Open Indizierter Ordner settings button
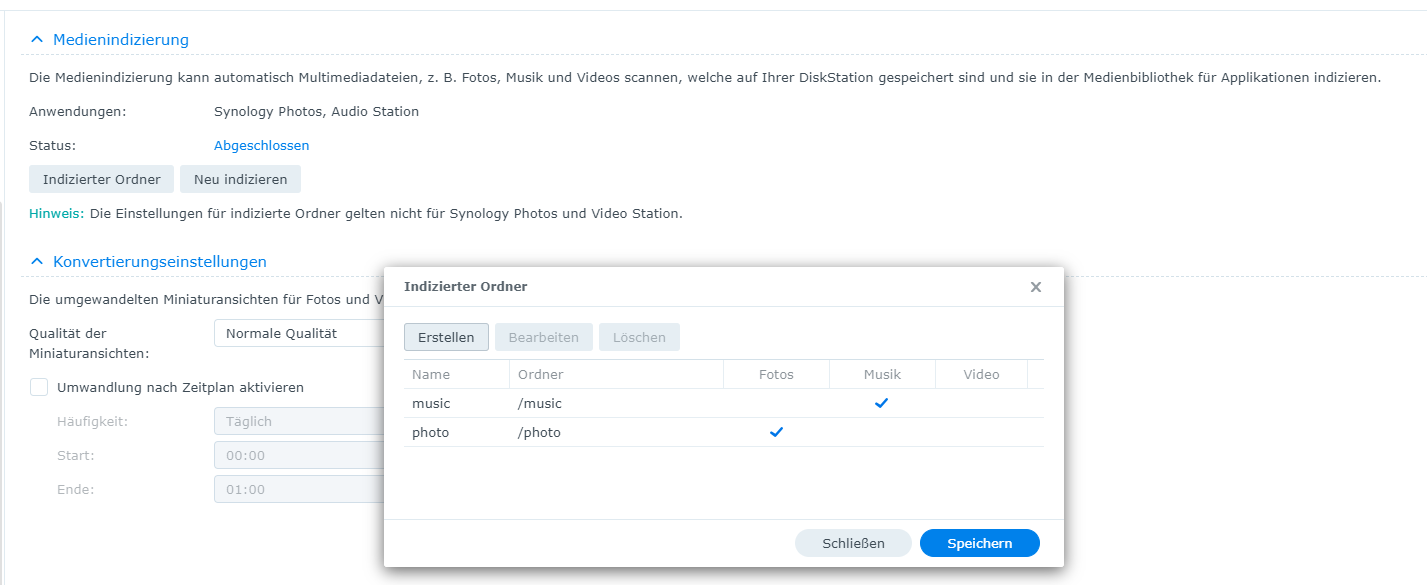Viewport: 1427px width, 585px height. [101, 180]
